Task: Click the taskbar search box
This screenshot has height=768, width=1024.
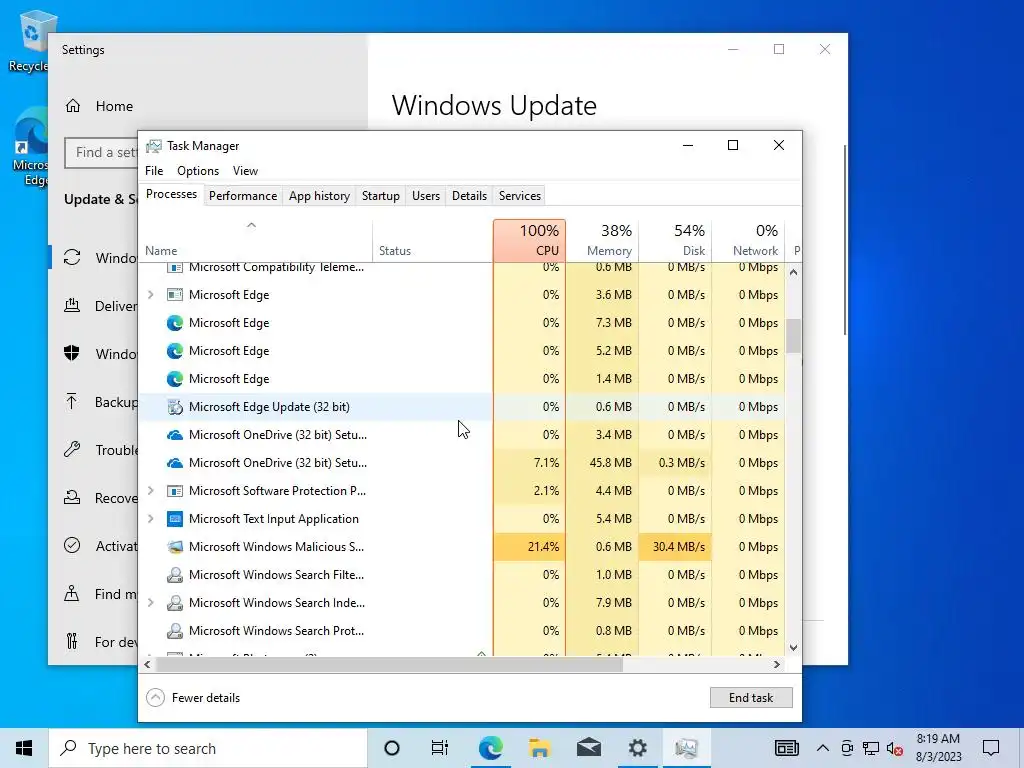Action: [x=208, y=748]
